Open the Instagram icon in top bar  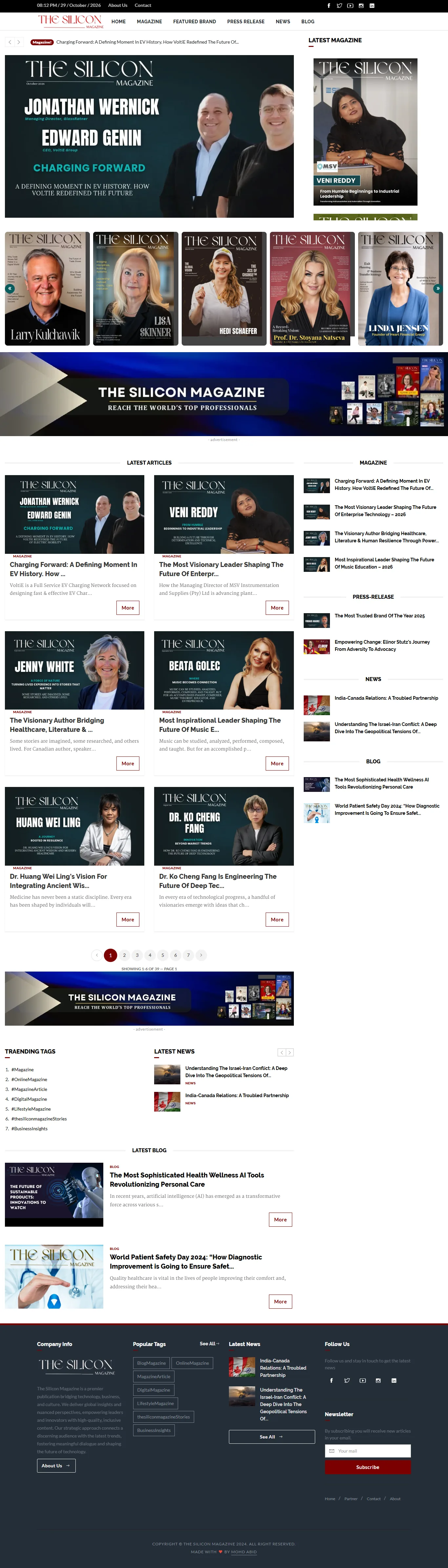pos(361,6)
